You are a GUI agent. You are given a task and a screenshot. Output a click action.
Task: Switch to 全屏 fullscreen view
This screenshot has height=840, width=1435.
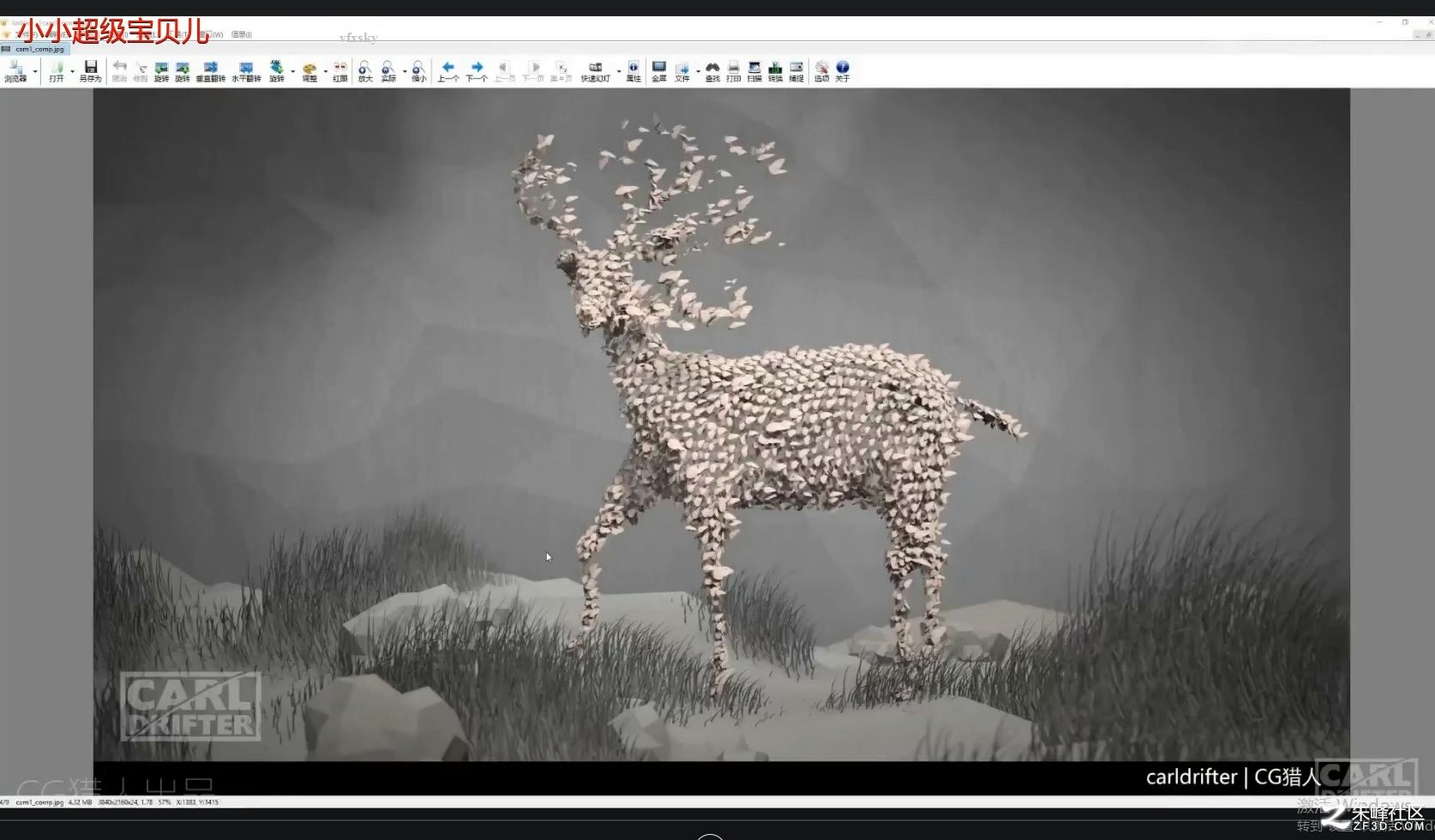tap(659, 71)
